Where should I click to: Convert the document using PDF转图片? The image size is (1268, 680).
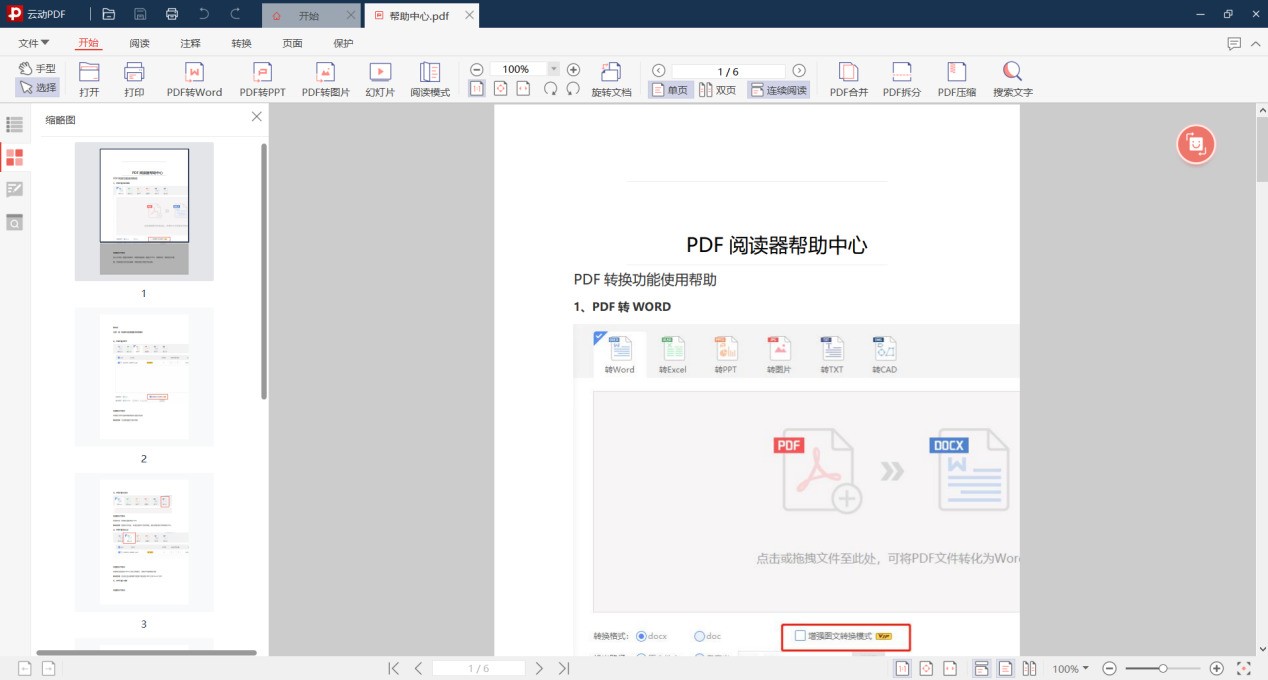pyautogui.click(x=326, y=79)
